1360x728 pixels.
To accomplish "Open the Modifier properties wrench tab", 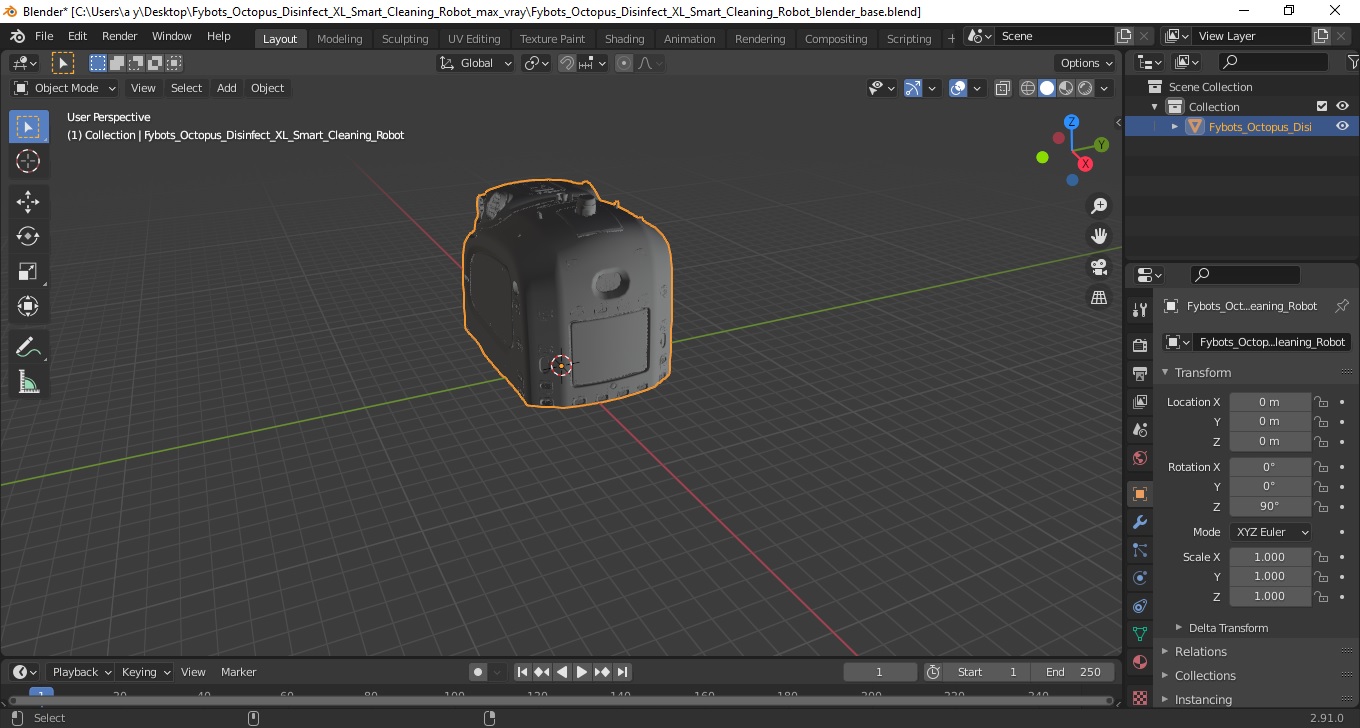I will [1139, 522].
